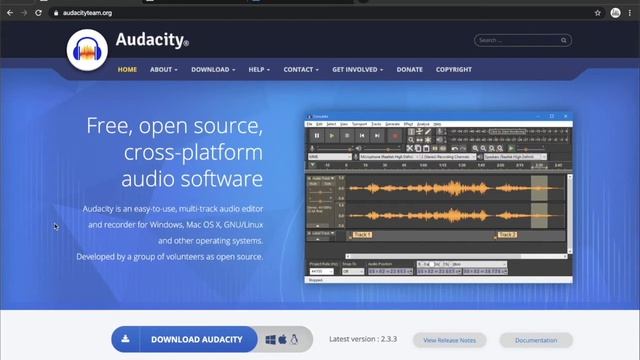The height and width of the screenshot is (360, 640).
Task: Open the Donate page
Action: (x=409, y=69)
